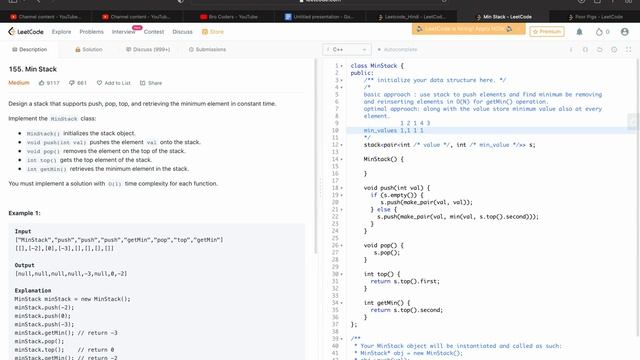Switch to Bro Coders - YouTube browser tab

click(x=229, y=17)
